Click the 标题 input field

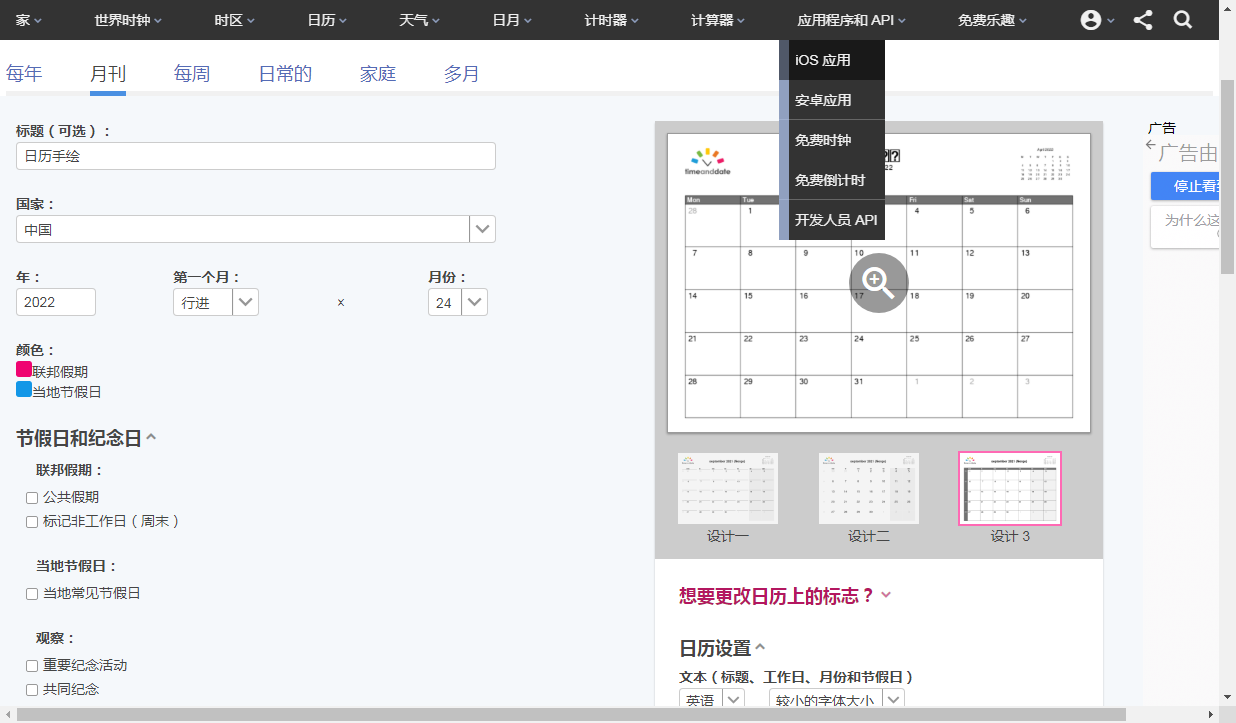click(x=256, y=156)
